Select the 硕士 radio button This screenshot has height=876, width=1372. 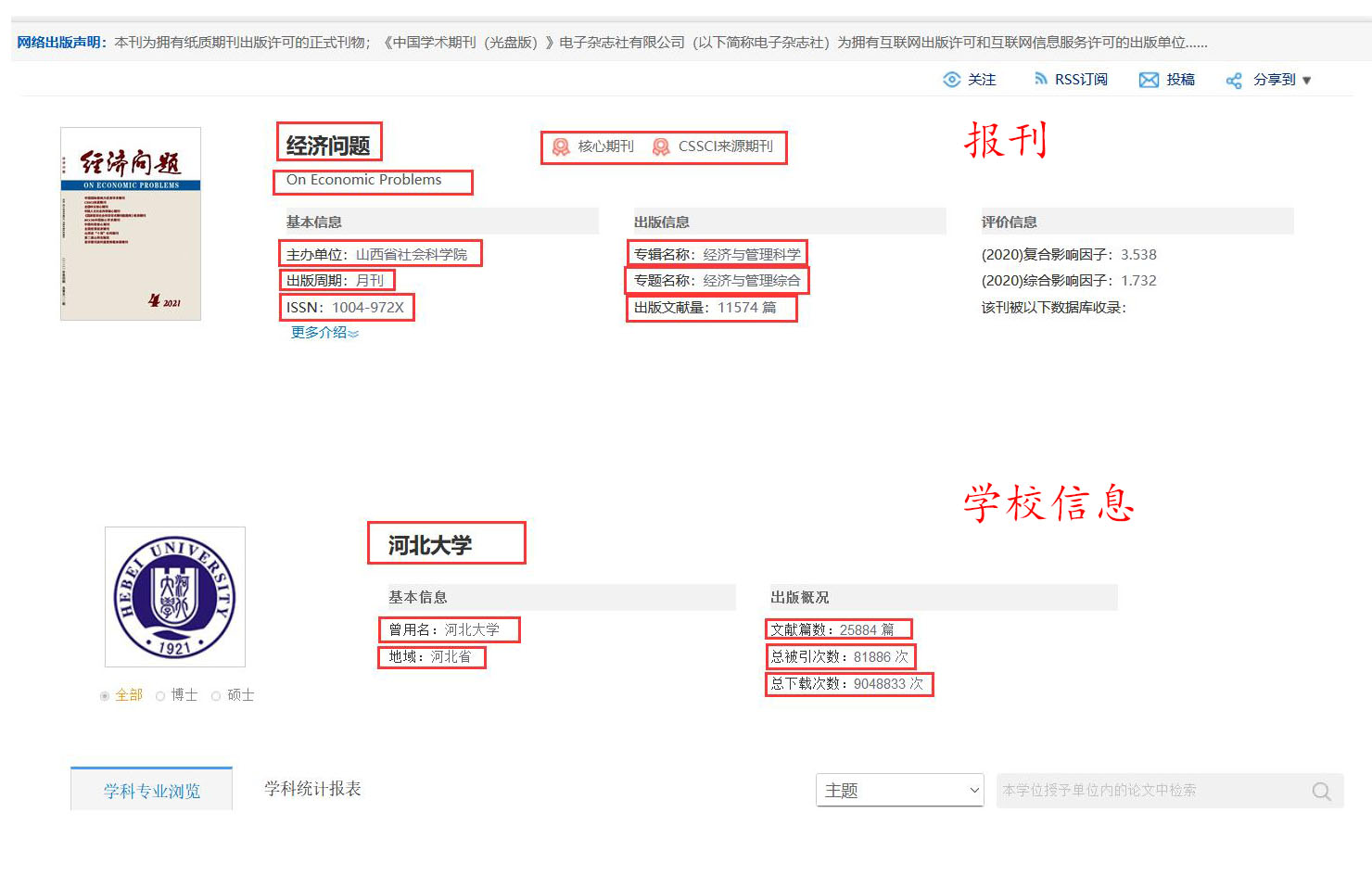point(216,695)
